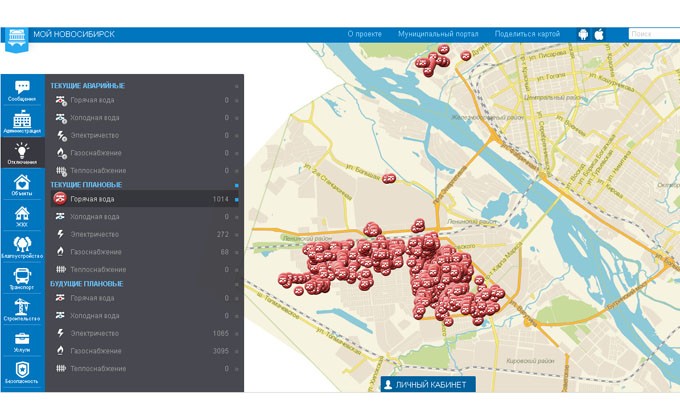Click Поделиться картой link
Image resolution: width=680 pixels, height=420 pixels.
point(527,34)
